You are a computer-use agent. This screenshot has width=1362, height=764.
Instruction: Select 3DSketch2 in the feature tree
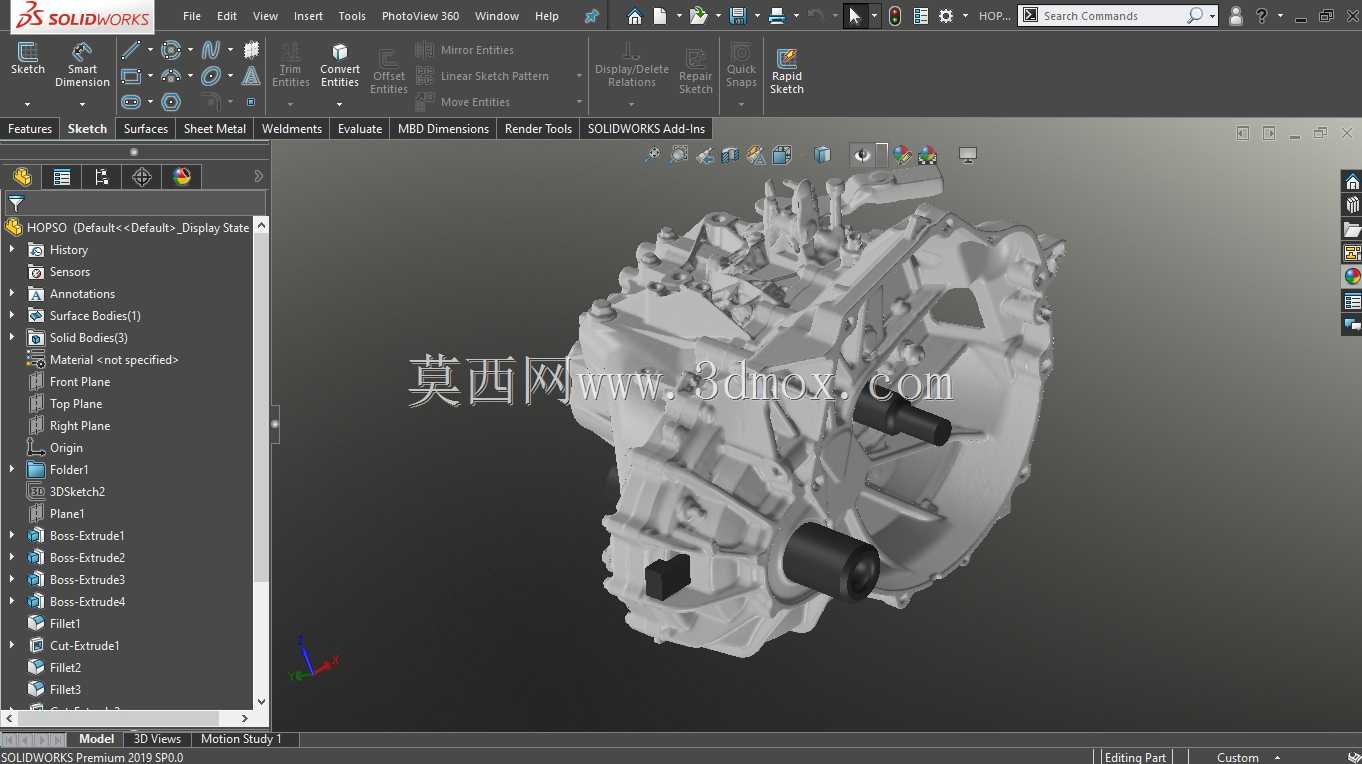click(x=77, y=492)
